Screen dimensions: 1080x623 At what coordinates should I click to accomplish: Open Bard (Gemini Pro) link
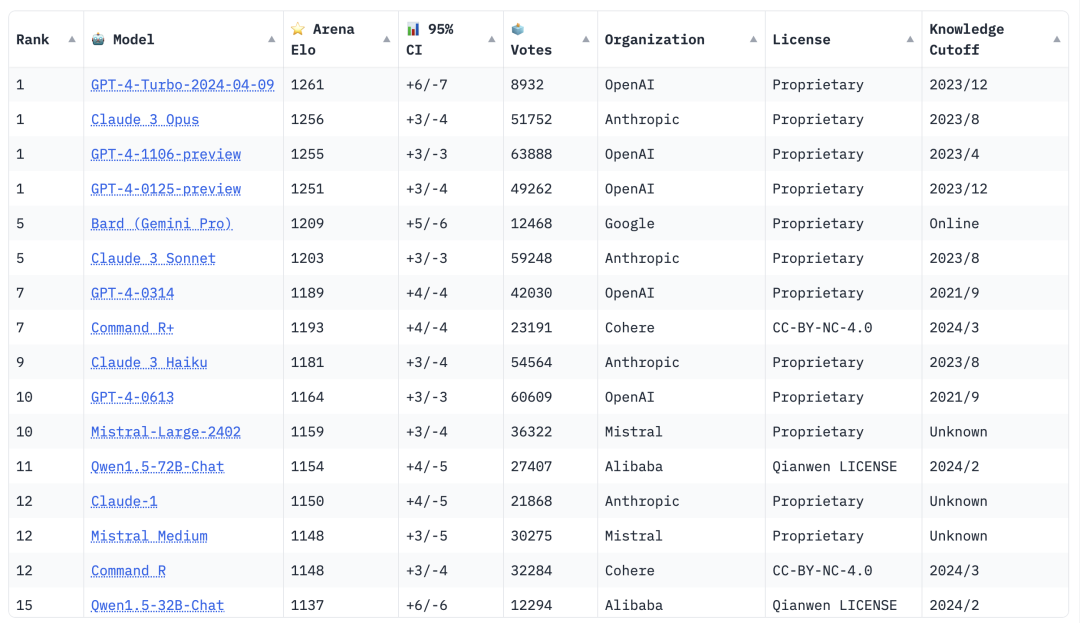(162, 224)
